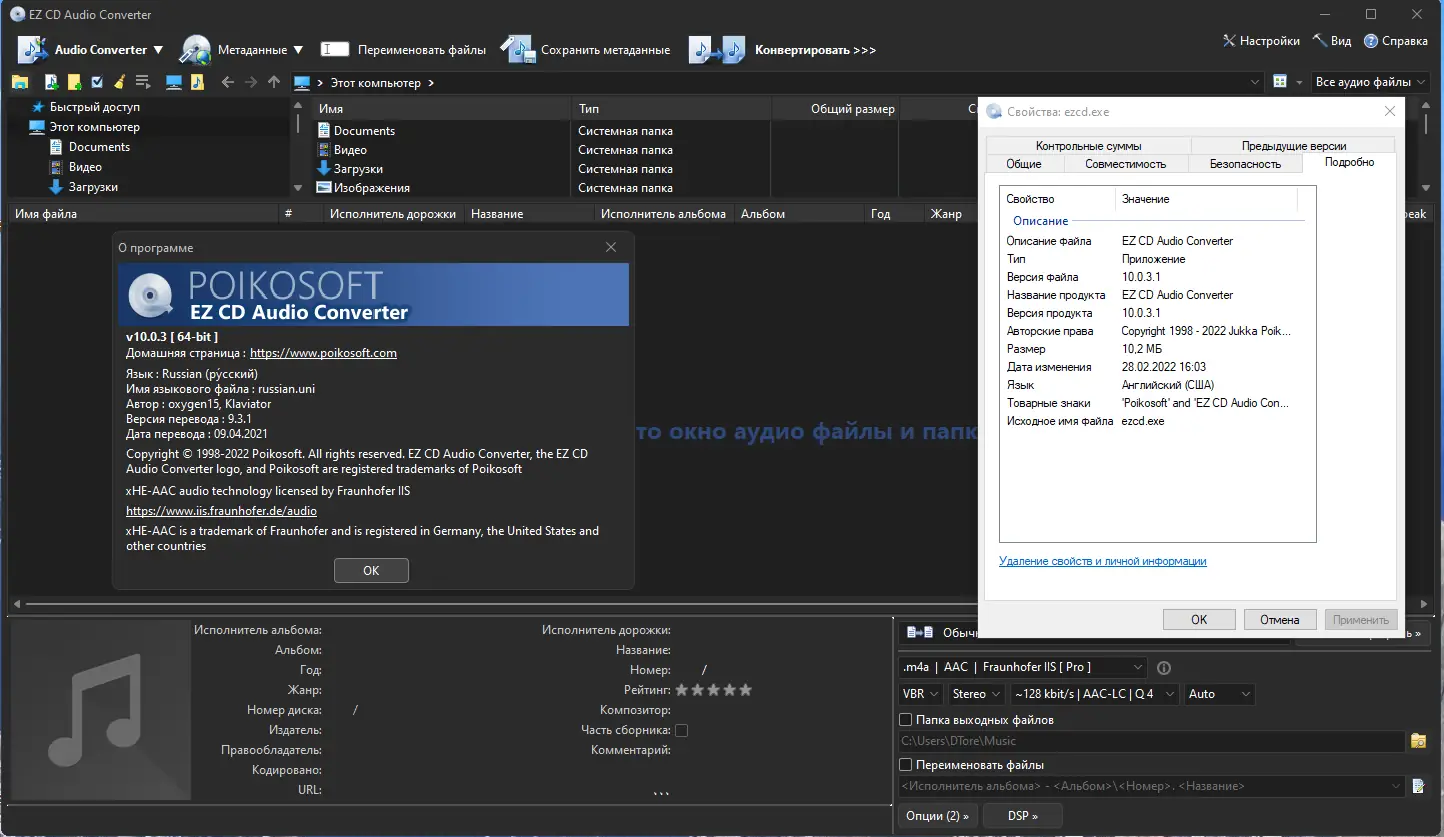Click the encoder info icon beside format dropdown

(1164, 668)
